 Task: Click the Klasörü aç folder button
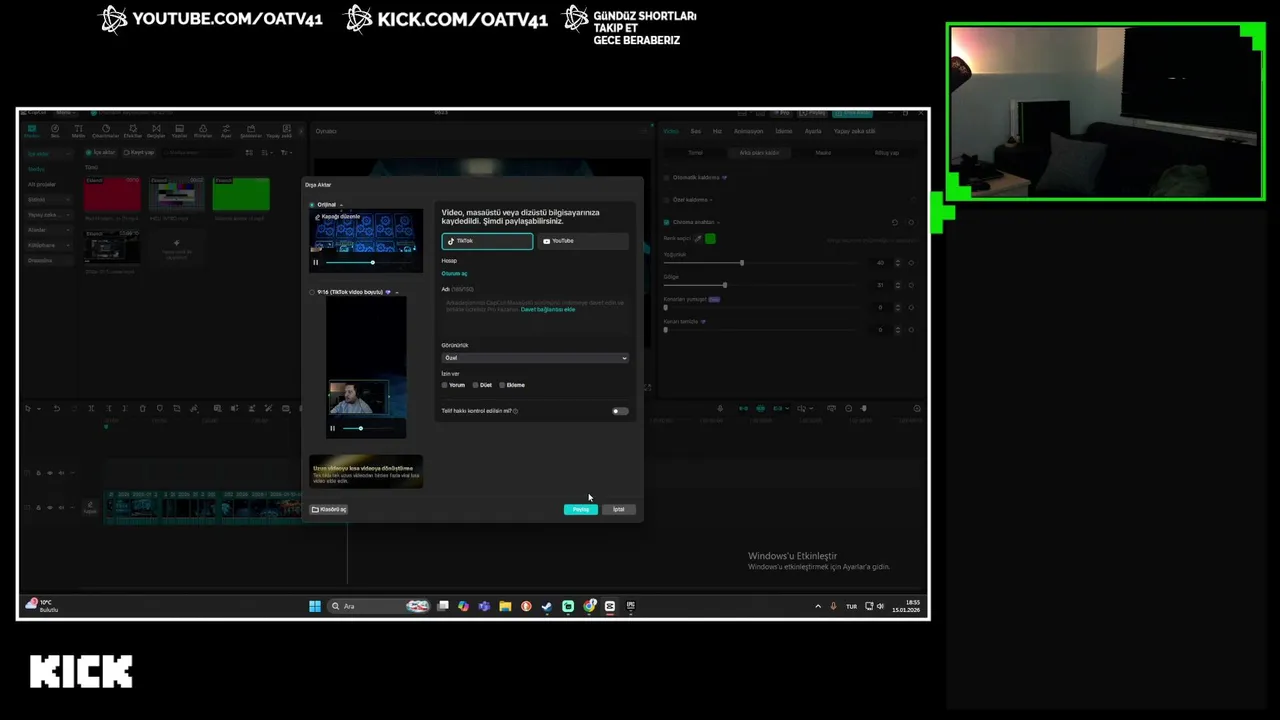[x=329, y=510]
